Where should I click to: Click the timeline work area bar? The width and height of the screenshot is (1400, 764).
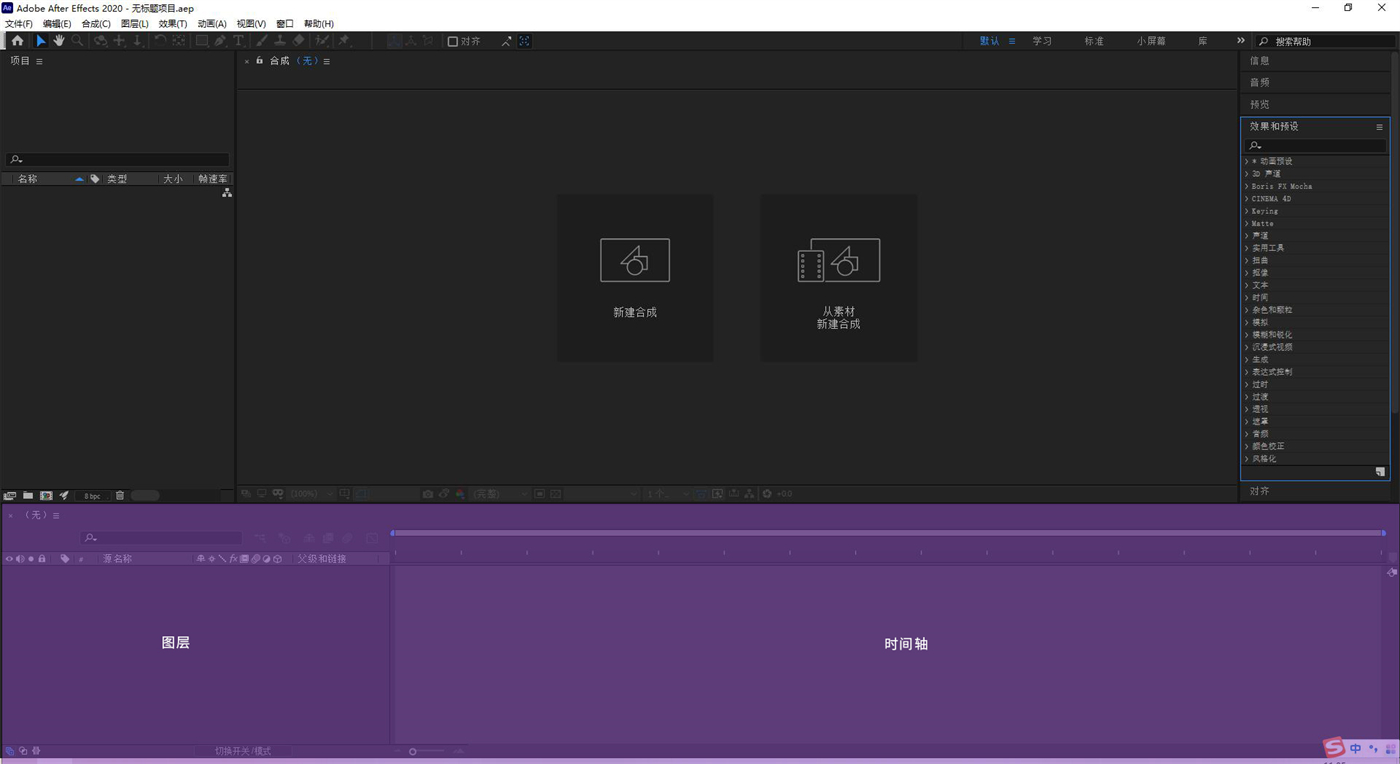pos(888,533)
